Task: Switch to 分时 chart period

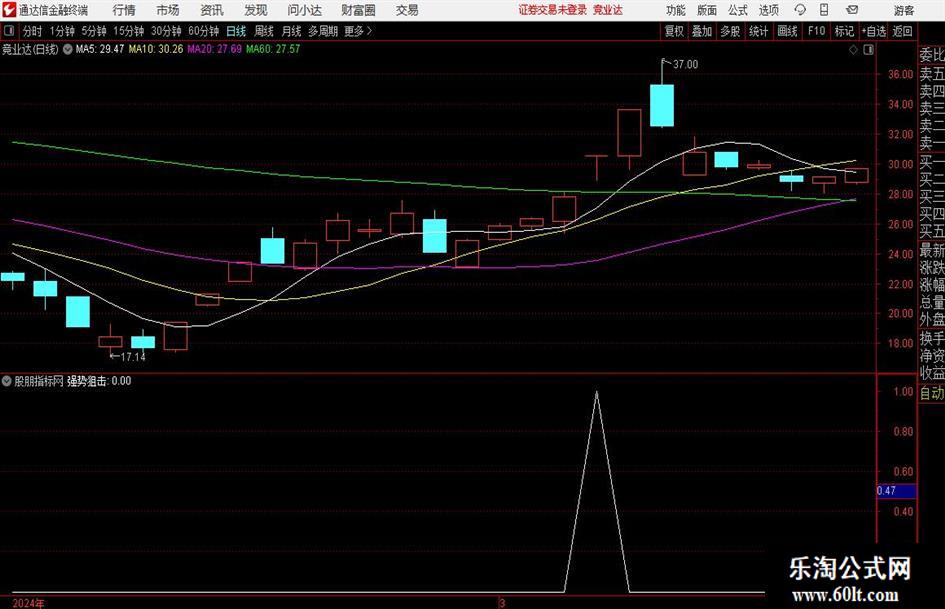Action: pyautogui.click(x=33, y=31)
